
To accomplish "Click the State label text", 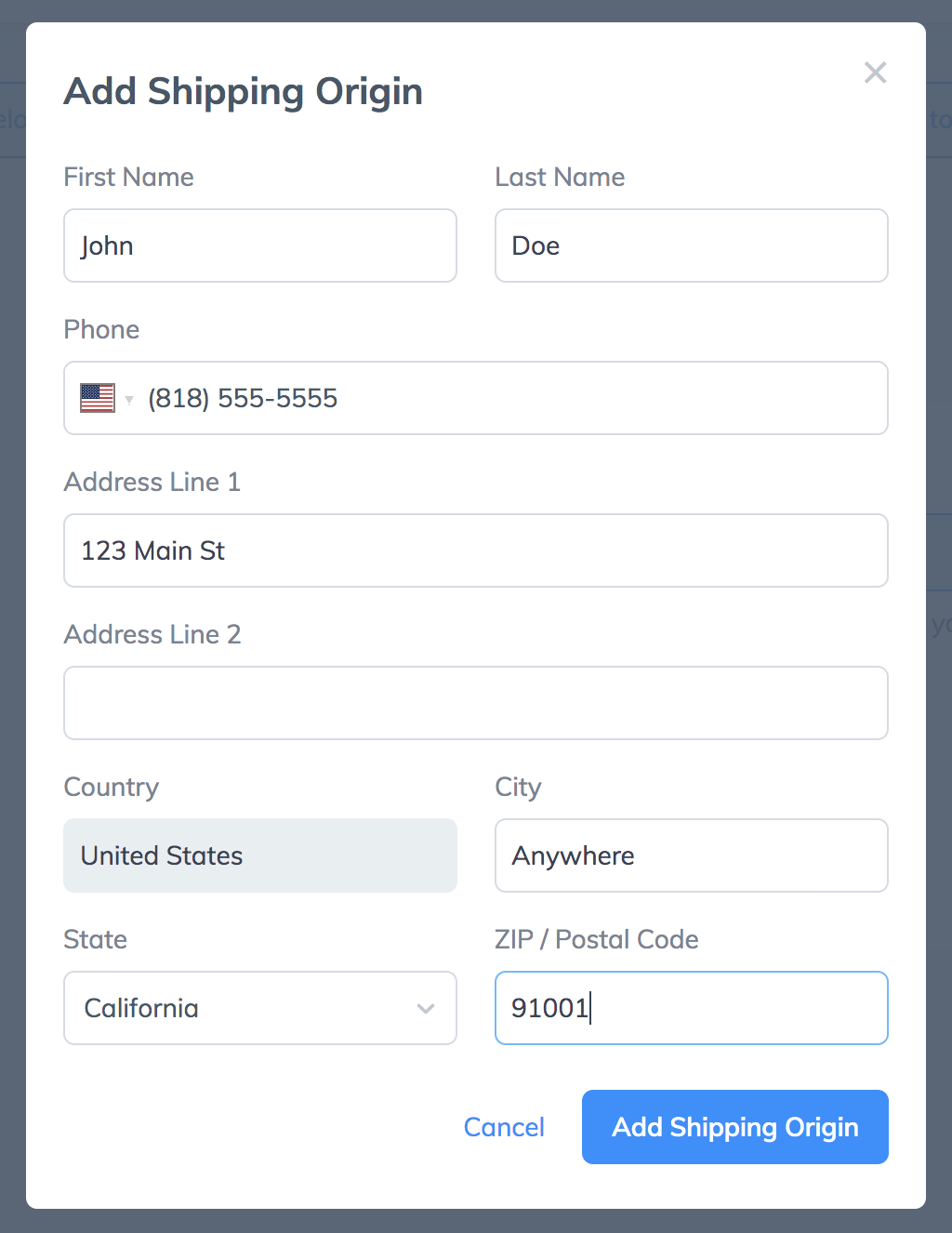I will (x=95, y=939).
